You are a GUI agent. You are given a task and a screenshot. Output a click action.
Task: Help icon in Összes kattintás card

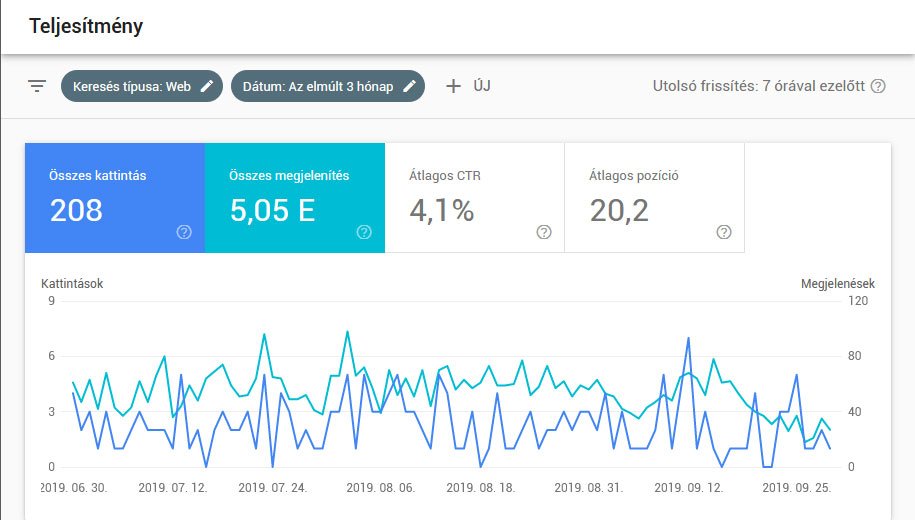tap(184, 232)
